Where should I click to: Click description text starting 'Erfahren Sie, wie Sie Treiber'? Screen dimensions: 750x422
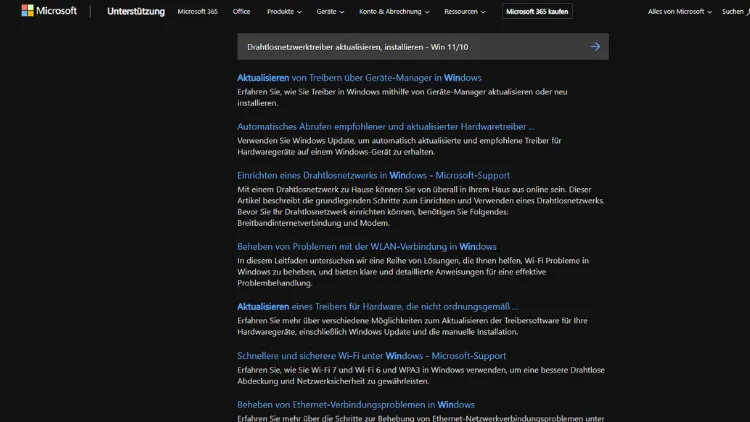(x=402, y=97)
